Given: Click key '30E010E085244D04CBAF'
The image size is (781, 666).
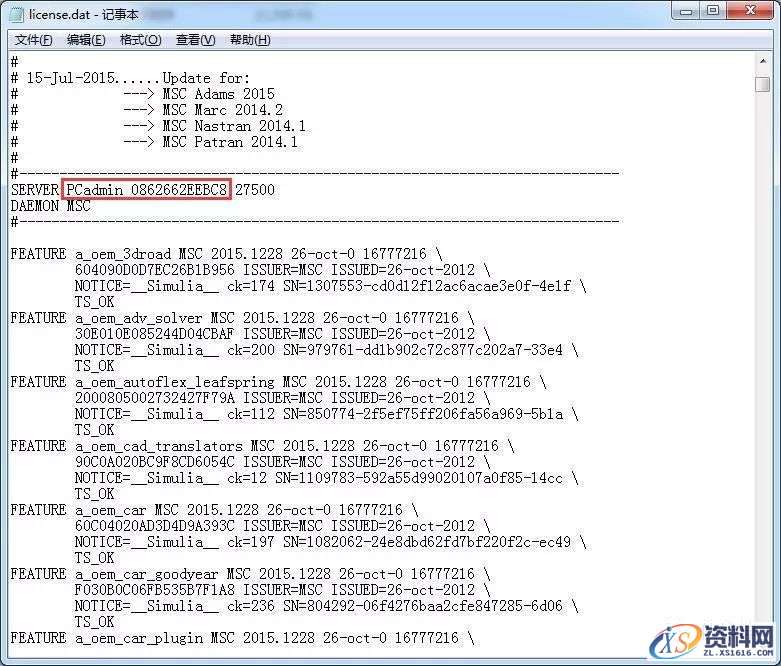Looking at the screenshot, I should pyautogui.click(x=154, y=334).
